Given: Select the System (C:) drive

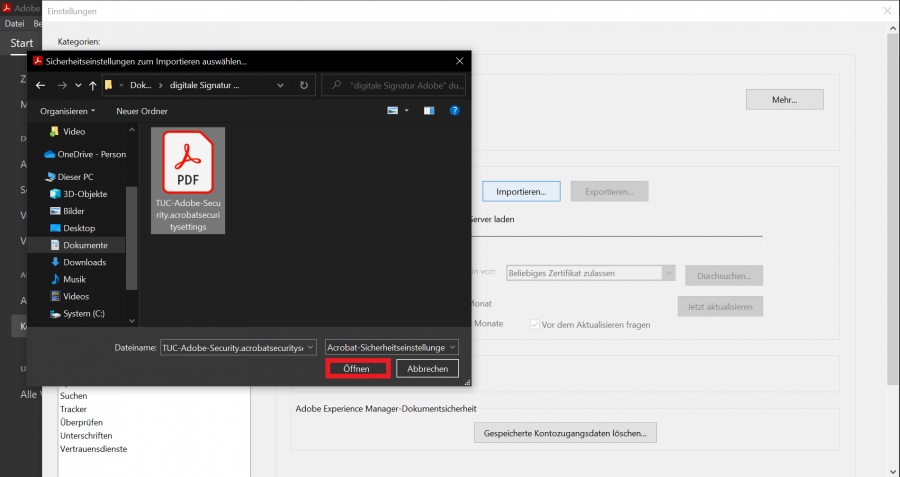Looking at the screenshot, I should [76, 314].
